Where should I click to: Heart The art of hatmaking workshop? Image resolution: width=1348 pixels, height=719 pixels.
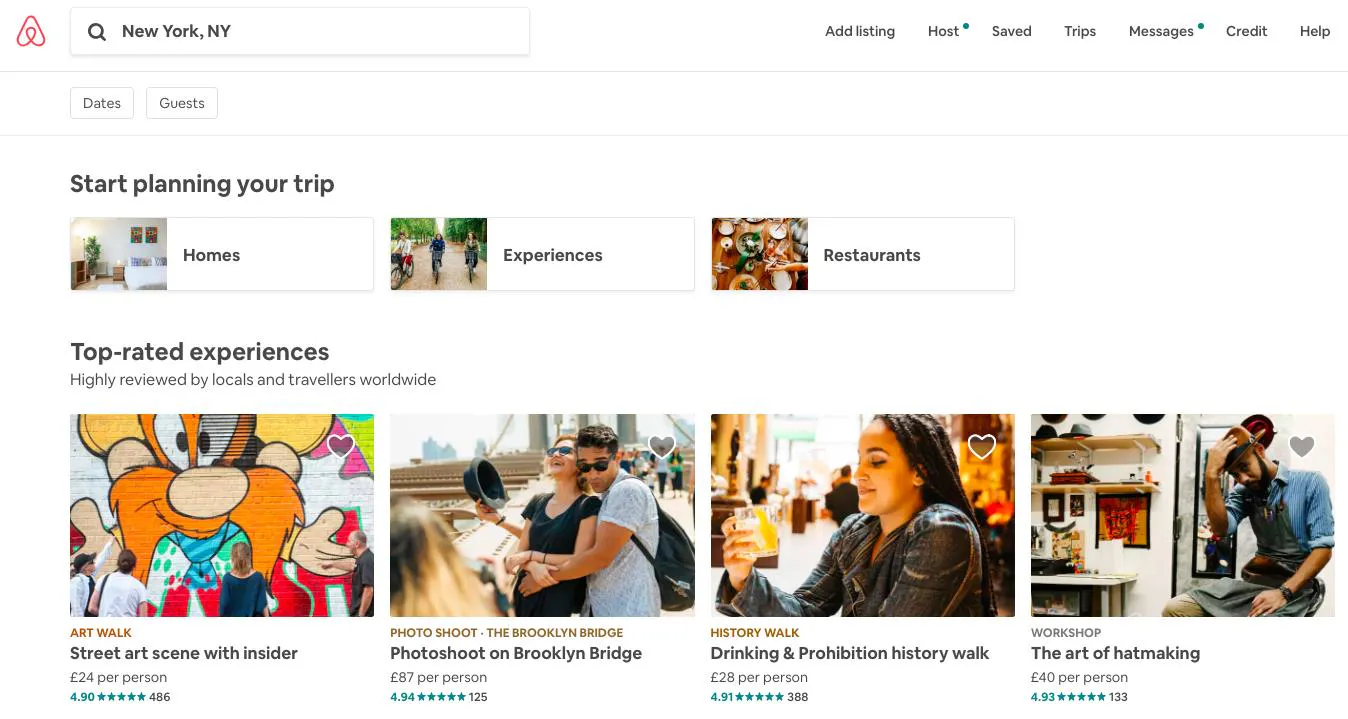(1301, 446)
